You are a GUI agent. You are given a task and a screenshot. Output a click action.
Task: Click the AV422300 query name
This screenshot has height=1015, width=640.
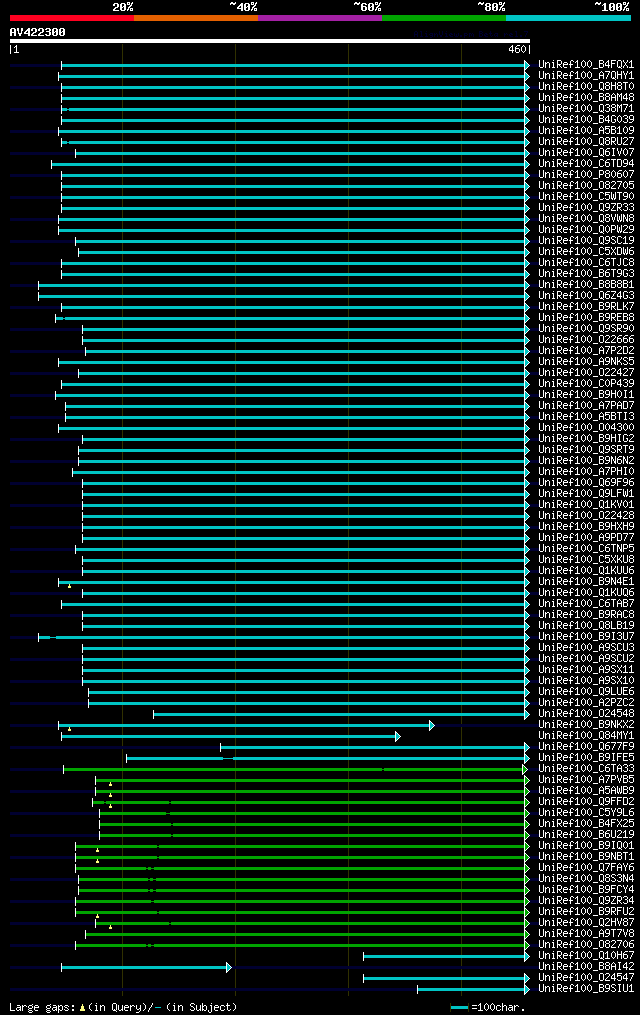38,32
